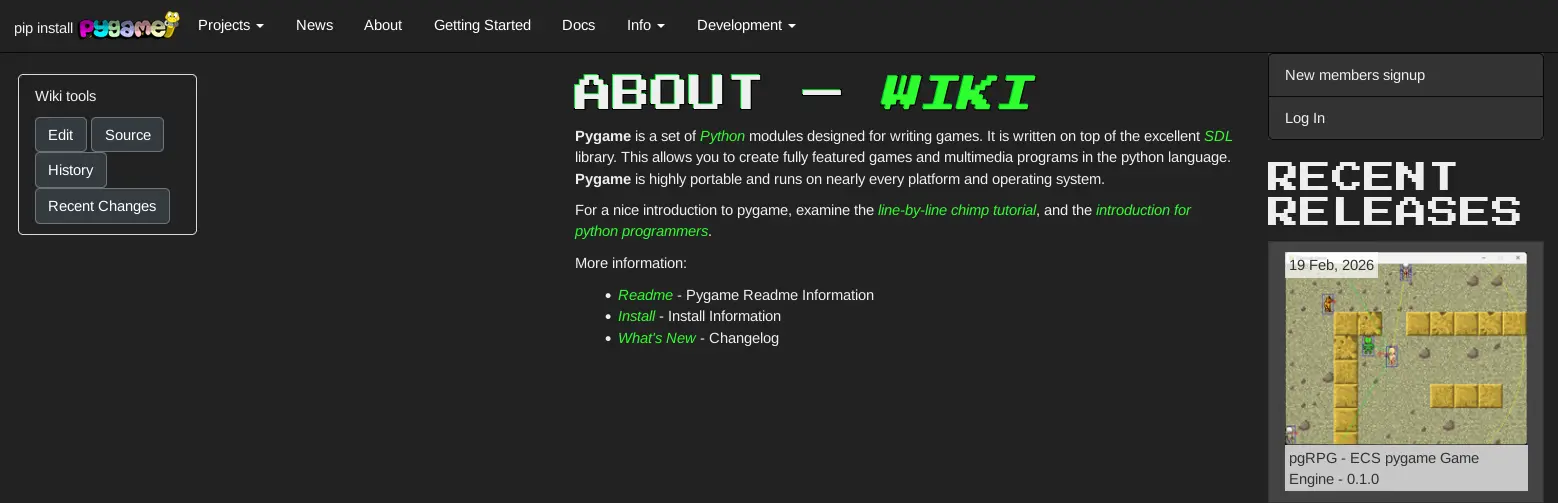Viewport: 1558px width, 503px height.
Task: Navigate to Docs in the navbar
Action: pyautogui.click(x=578, y=25)
